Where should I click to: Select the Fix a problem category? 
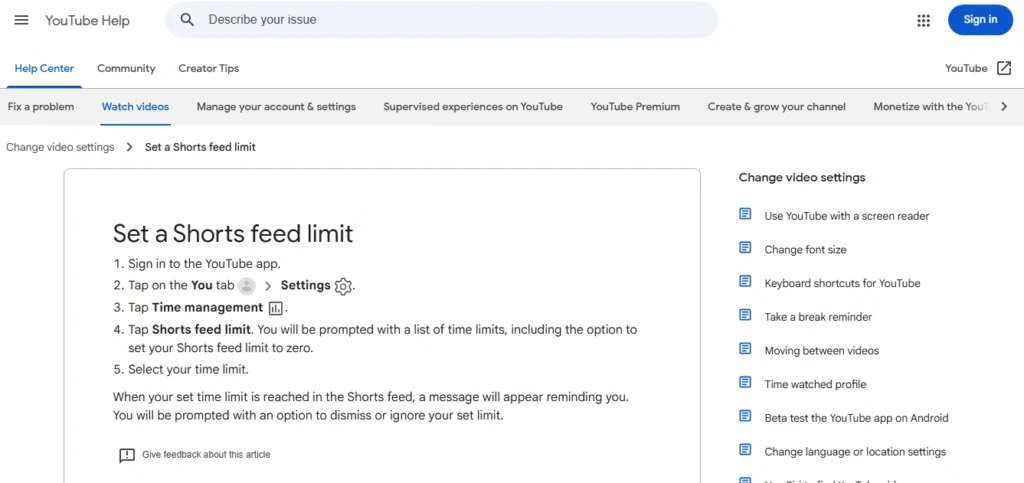point(40,106)
